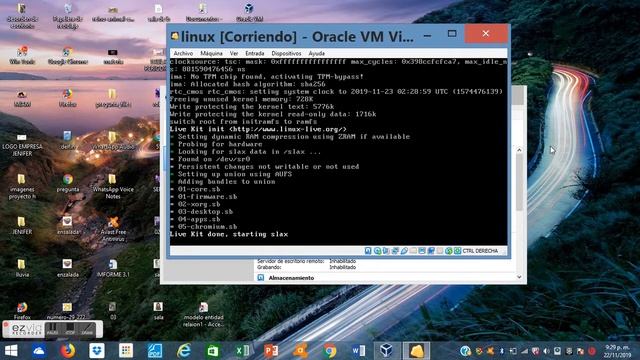Select the WhatsApp Voice Notes folder on the desktop
This screenshot has width=640, height=360.
pos(113,186)
